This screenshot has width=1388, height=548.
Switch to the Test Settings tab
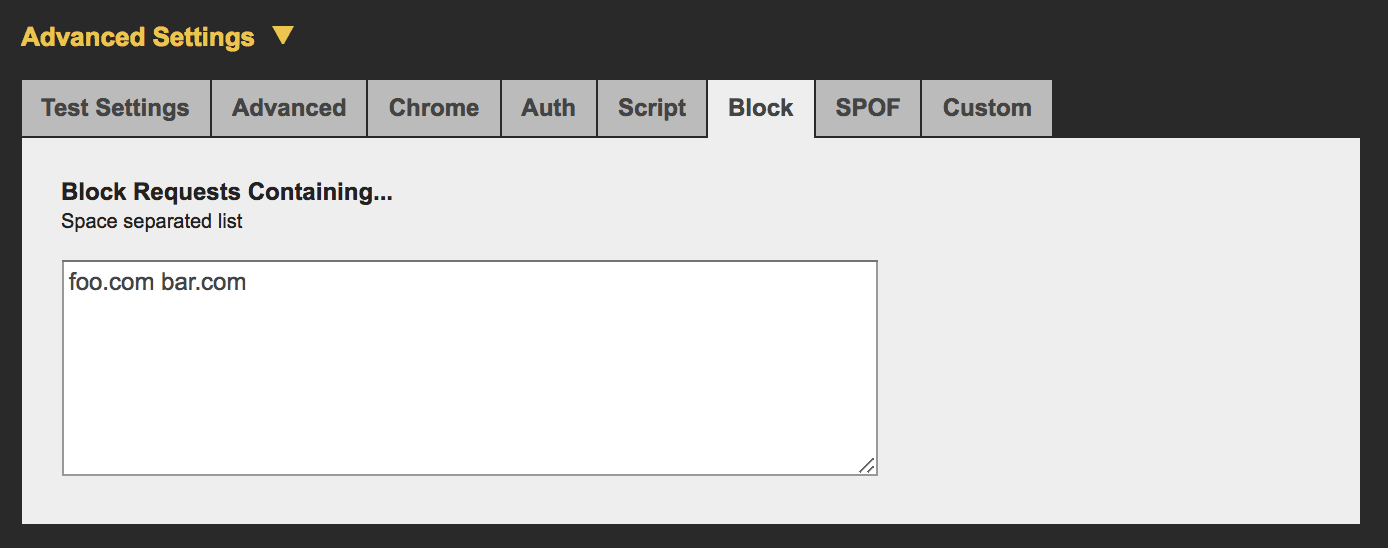coord(115,108)
